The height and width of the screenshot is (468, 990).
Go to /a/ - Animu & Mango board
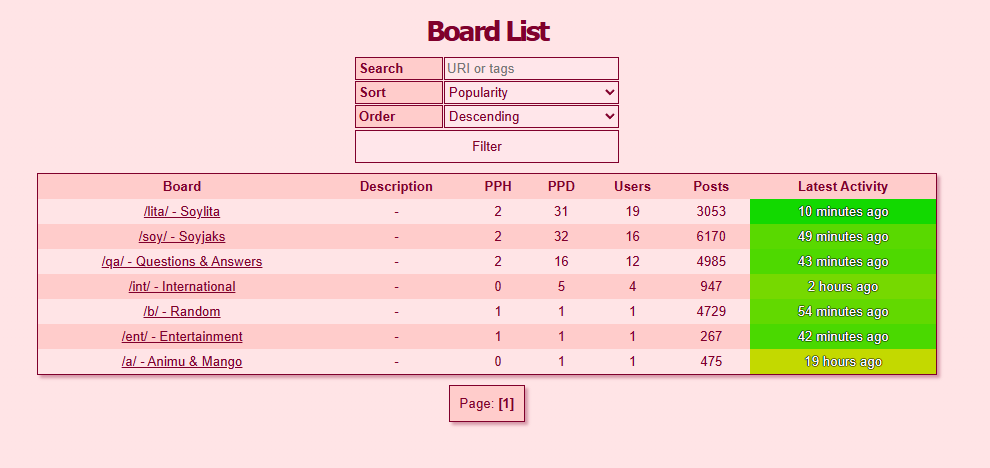182,362
